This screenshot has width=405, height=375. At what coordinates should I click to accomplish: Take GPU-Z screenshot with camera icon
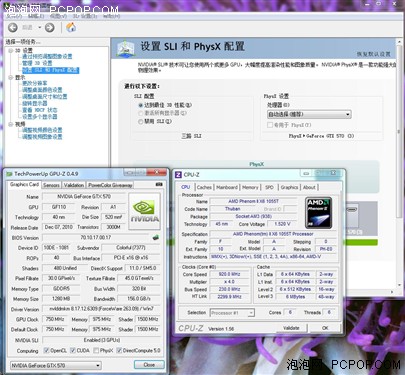click(x=159, y=184)
